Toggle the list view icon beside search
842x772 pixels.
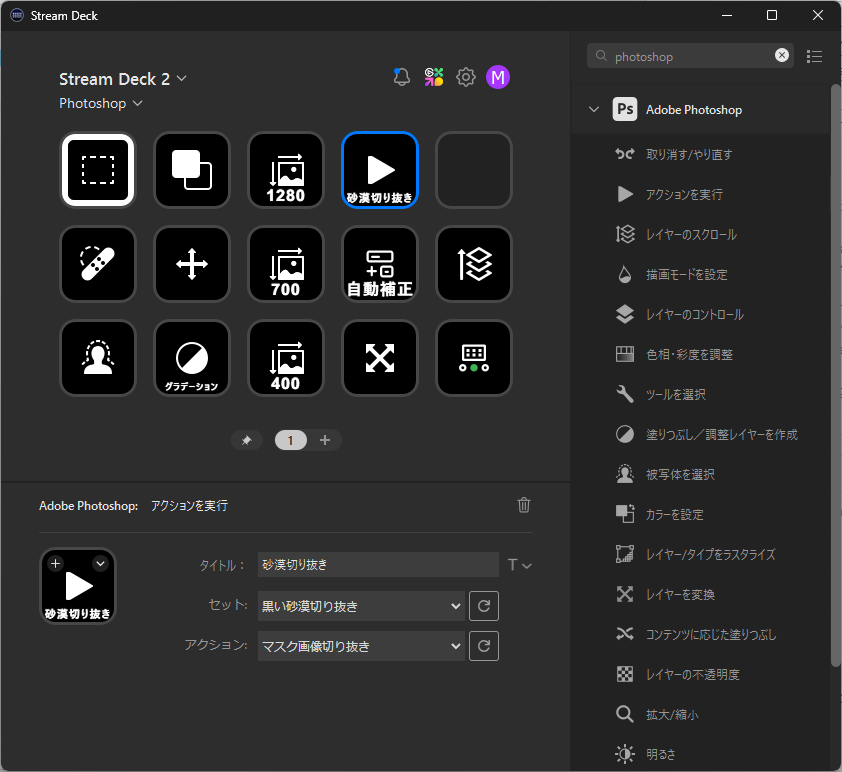tap(814, 56)
